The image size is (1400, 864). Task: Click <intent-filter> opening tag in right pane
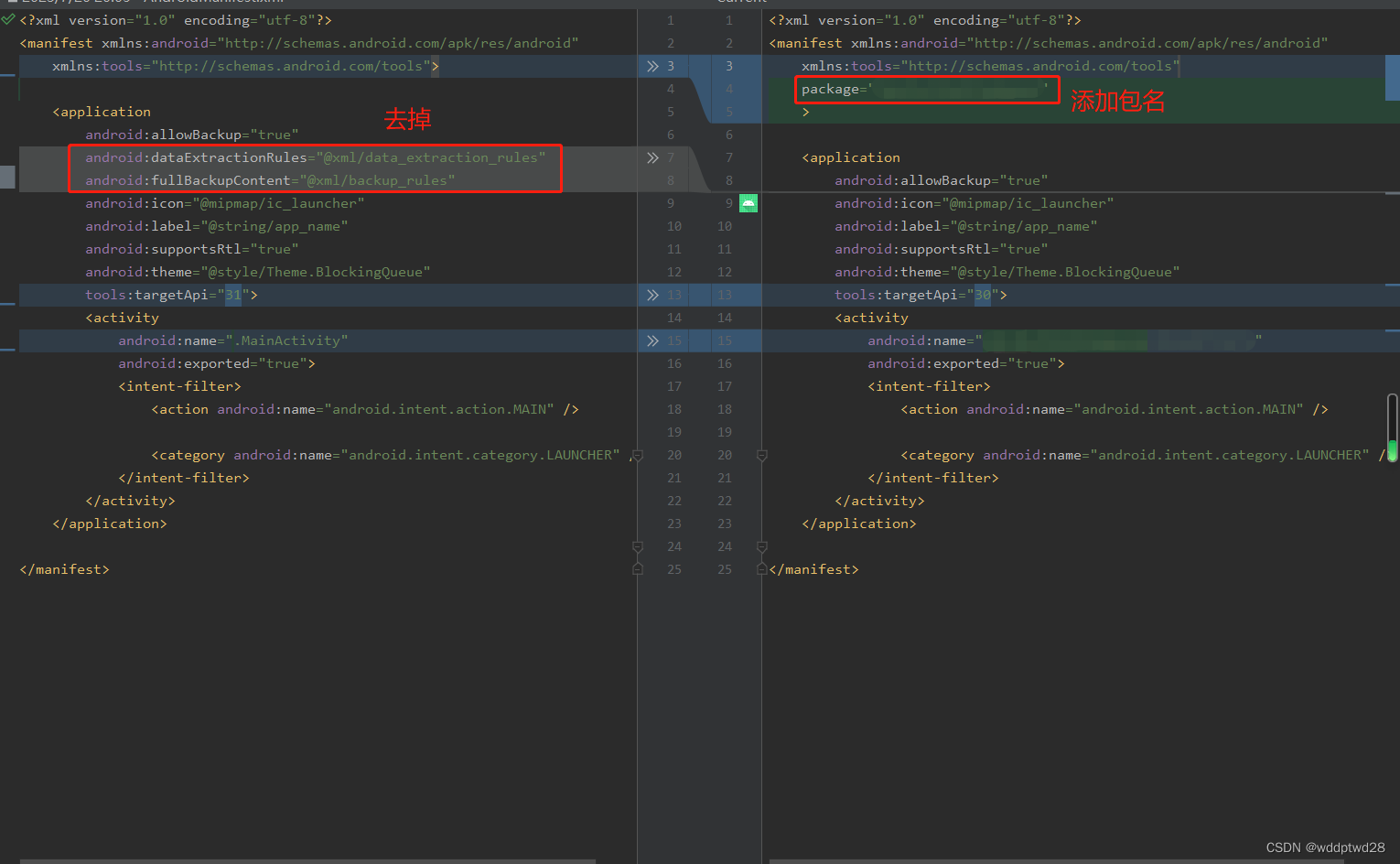click(x=929, y=386)
